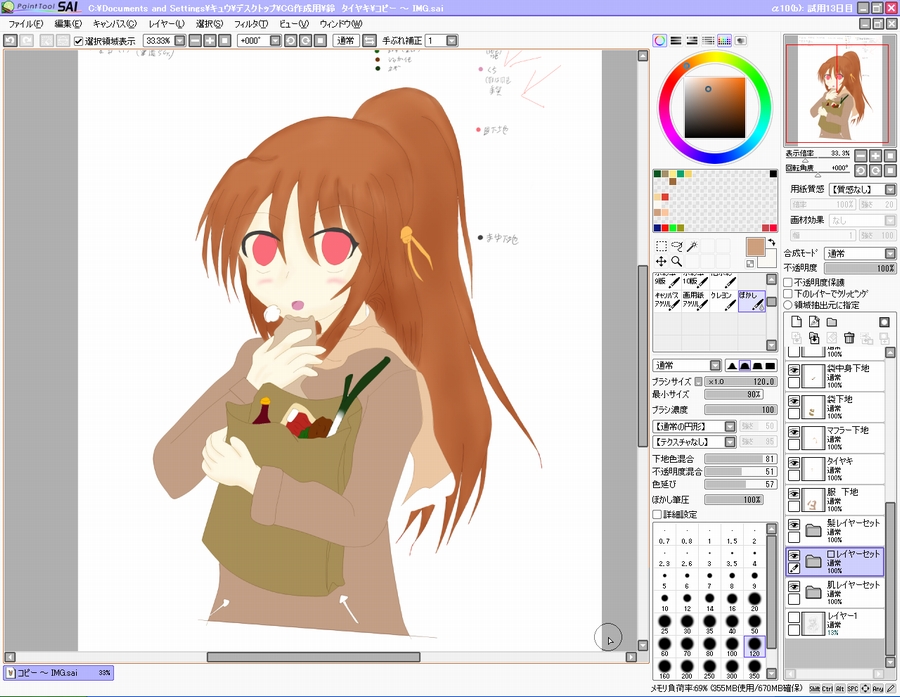Choose the ぼかし blur brush
Image resolution: width=900 pixels, height=697 pixels.
(x=752, y=301)
